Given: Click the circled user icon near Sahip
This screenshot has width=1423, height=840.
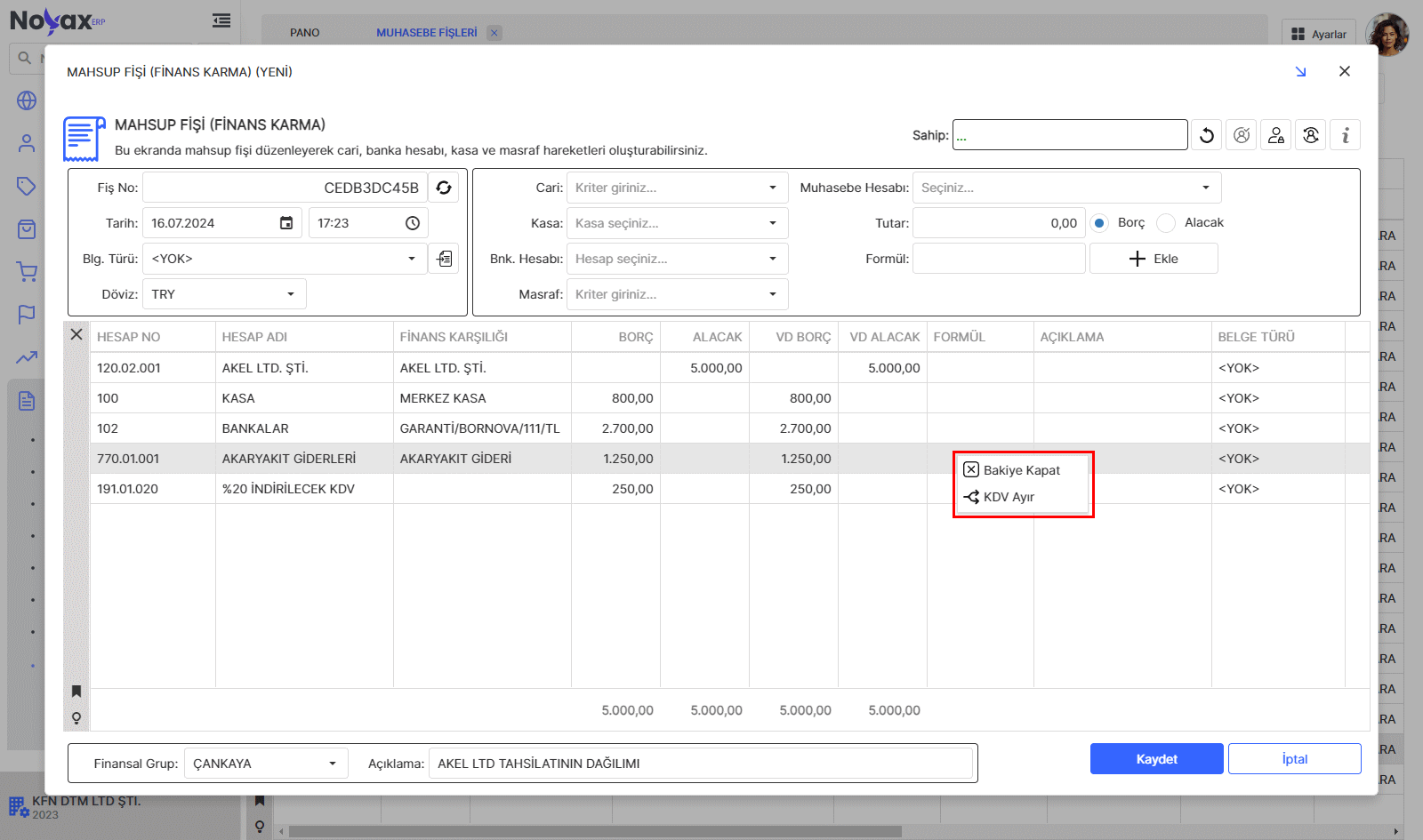Looking at the screenshot, I should [x=1242, y=135].
